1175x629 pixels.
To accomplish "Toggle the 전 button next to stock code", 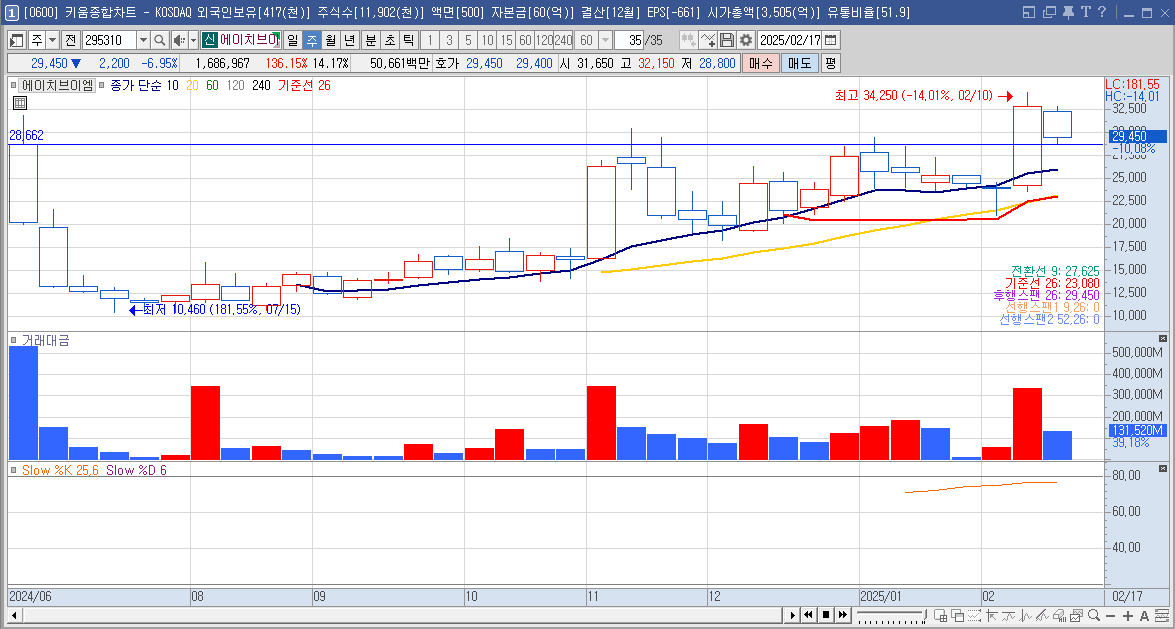I will pyautogui.click(x=71, y=40).
